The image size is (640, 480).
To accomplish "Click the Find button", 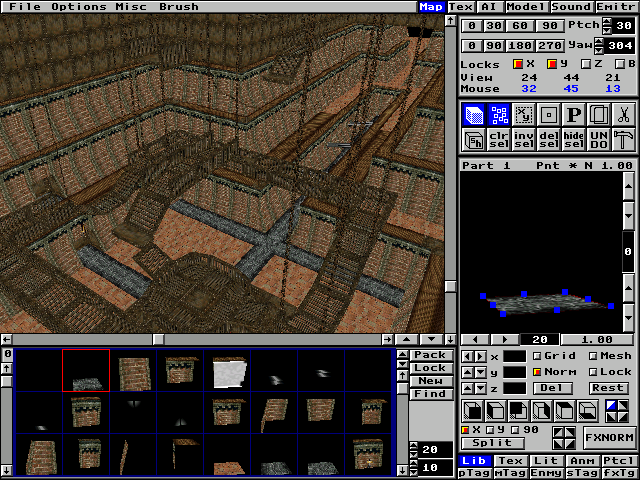I will (431, 394).
